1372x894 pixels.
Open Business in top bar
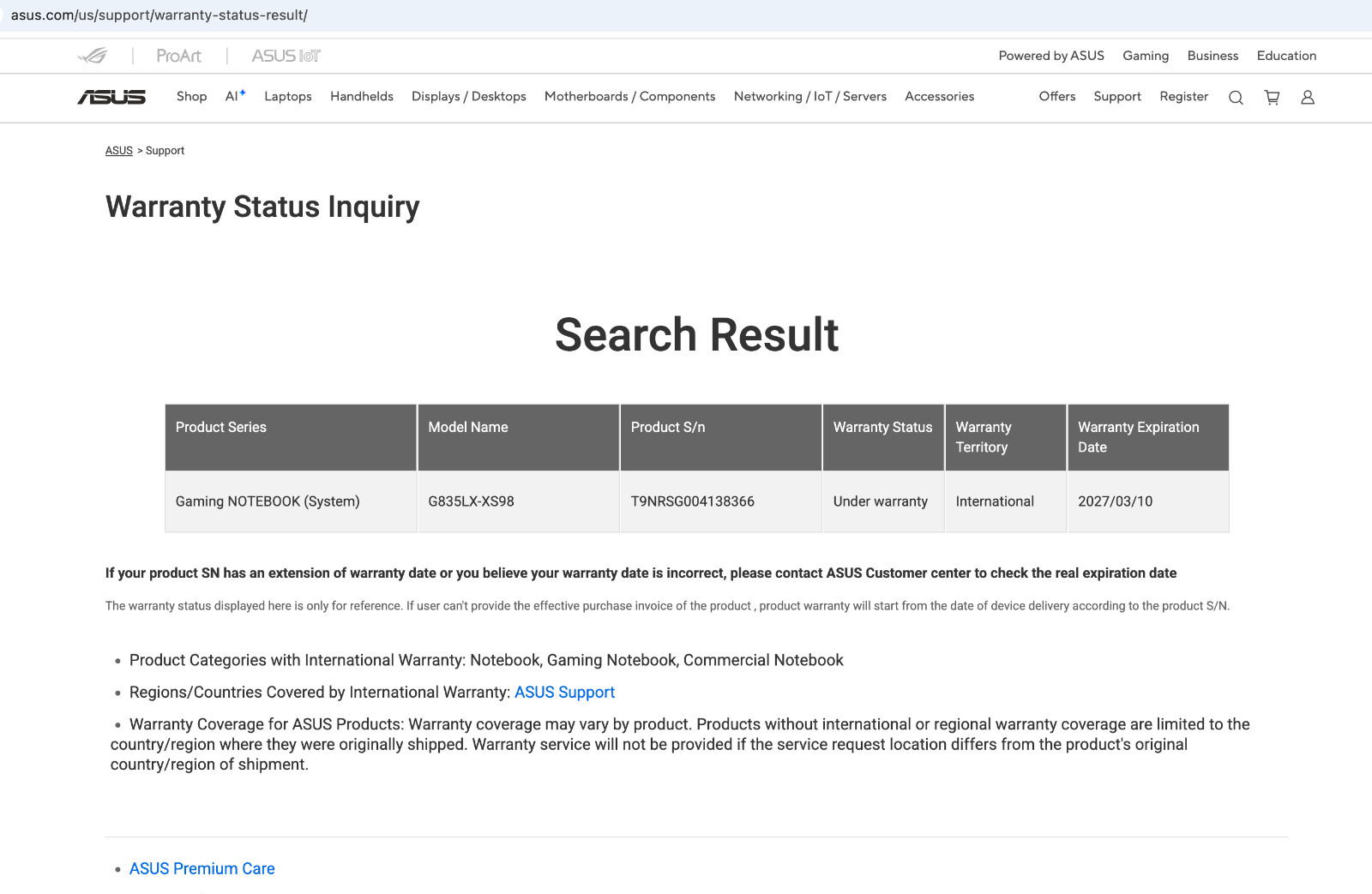tap(1213, 56)
